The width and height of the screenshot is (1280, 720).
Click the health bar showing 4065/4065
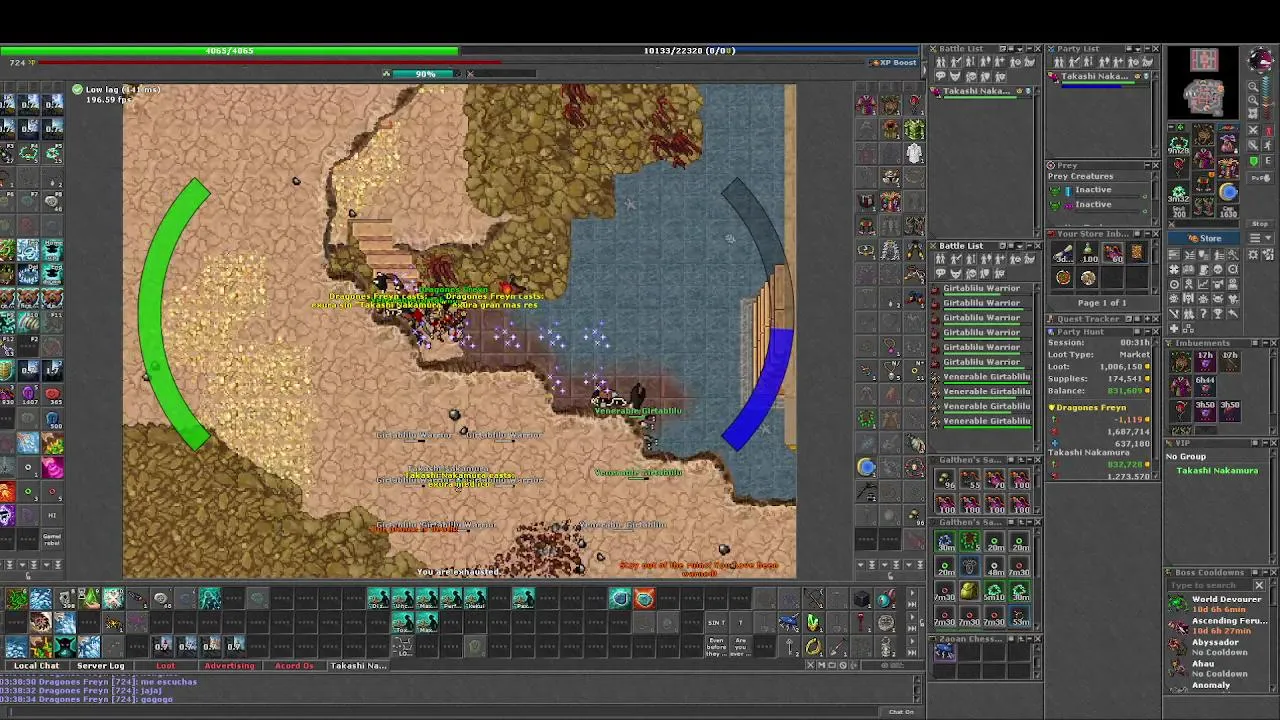(229, 50)
